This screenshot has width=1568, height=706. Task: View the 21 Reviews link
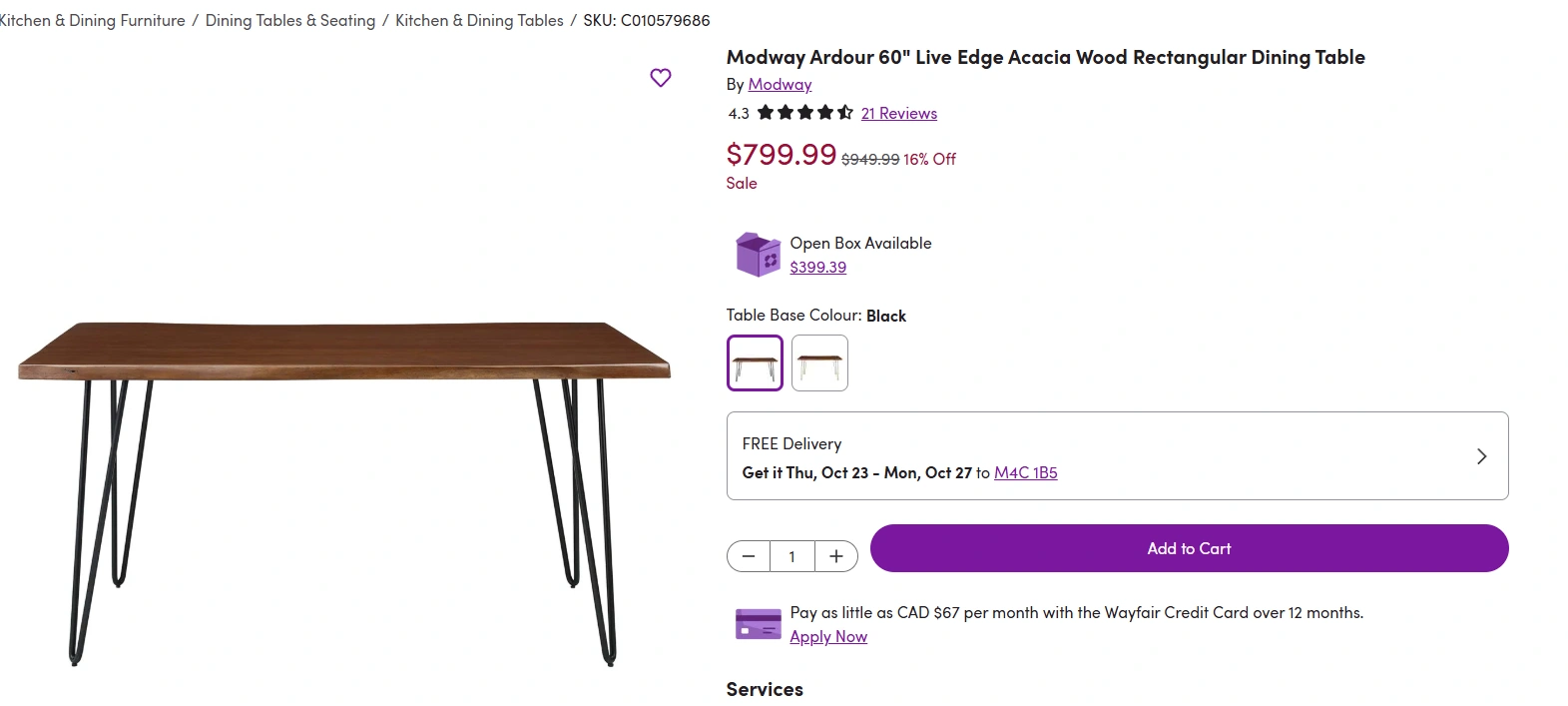click(899, 114)
